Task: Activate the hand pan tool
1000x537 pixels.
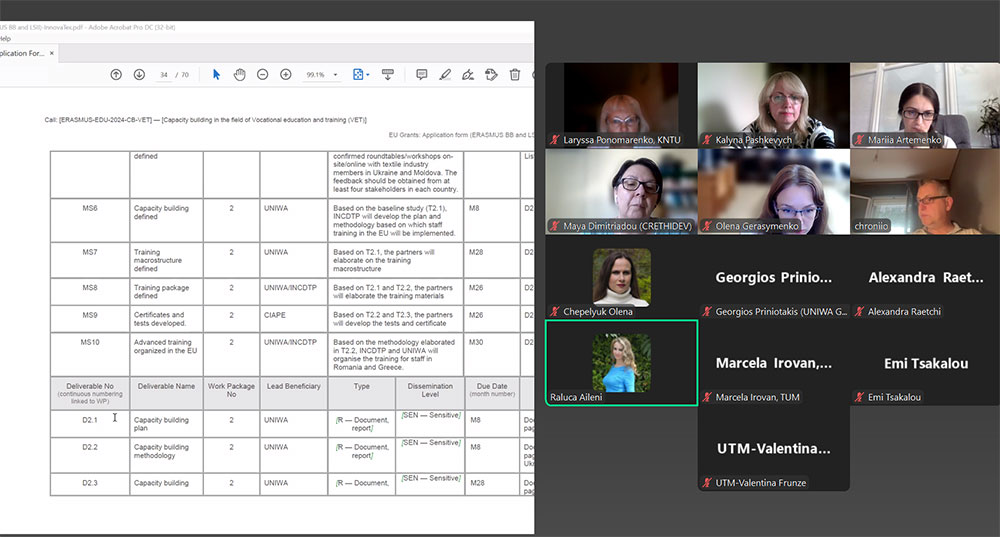Action: (239, 75)
